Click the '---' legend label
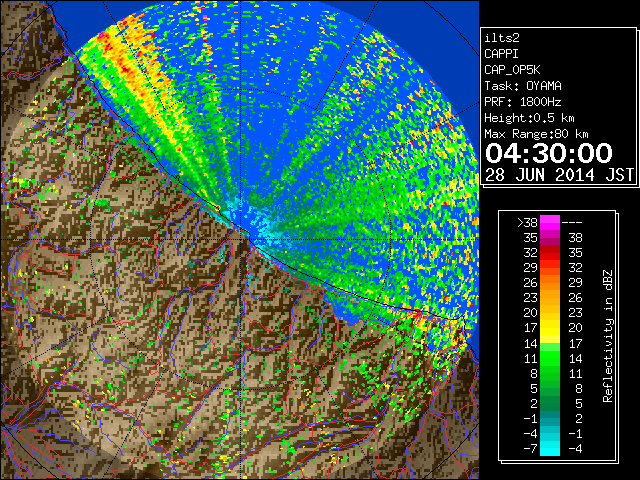Image resolution: width=640 pixels, height=480 pixels. coord(572,222)
